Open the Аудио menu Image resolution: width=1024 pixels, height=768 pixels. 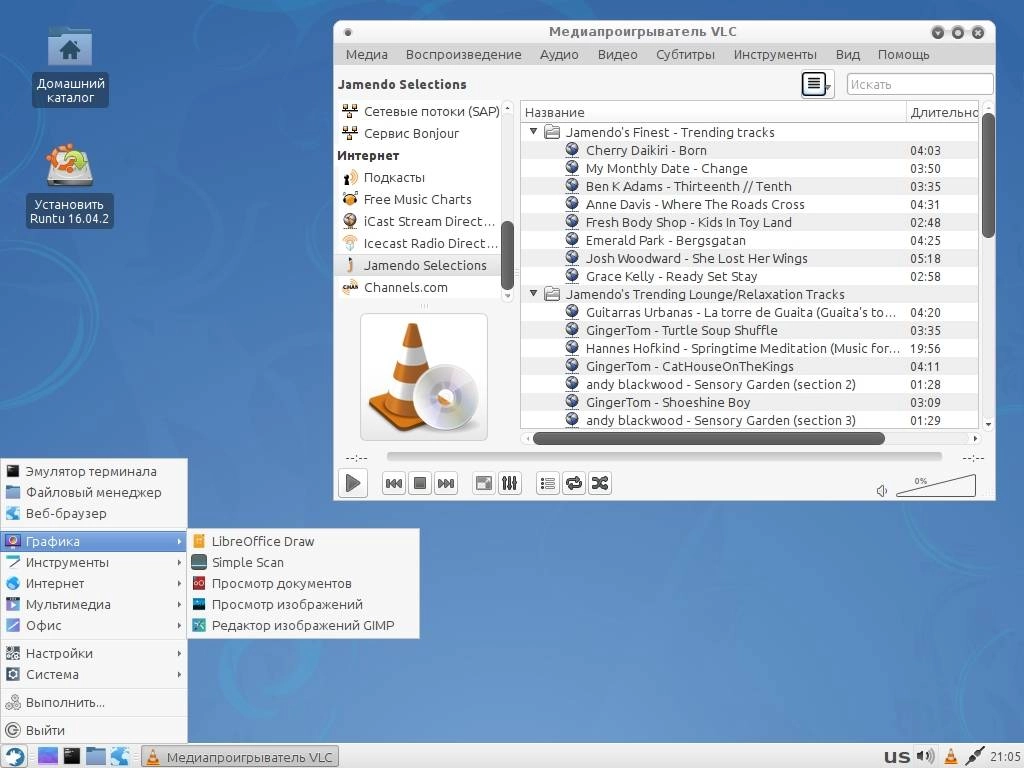point(559,55)
